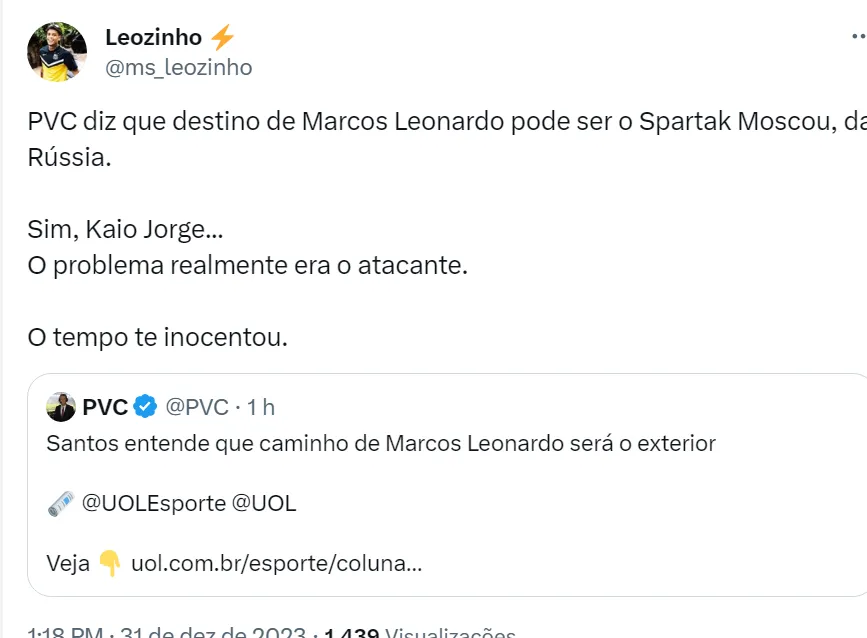Image resolution: width=867 pixels, height=638 pixels.
Task: Click the blue verified badge next to PVC
Action: coord(145,407)
